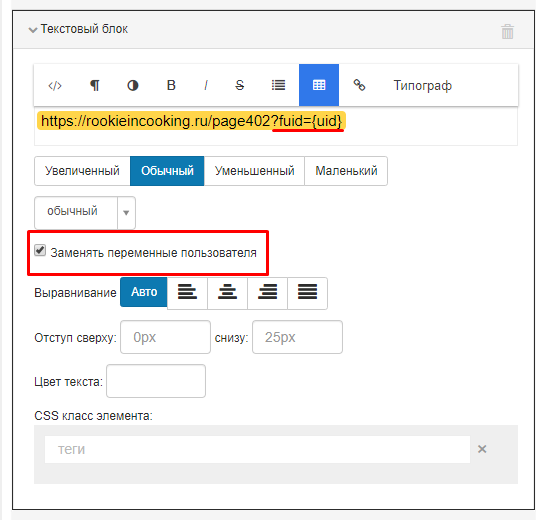Screen dimensions: 545x520
Task: Click the Отступ снизу input field
Action: 298,337
